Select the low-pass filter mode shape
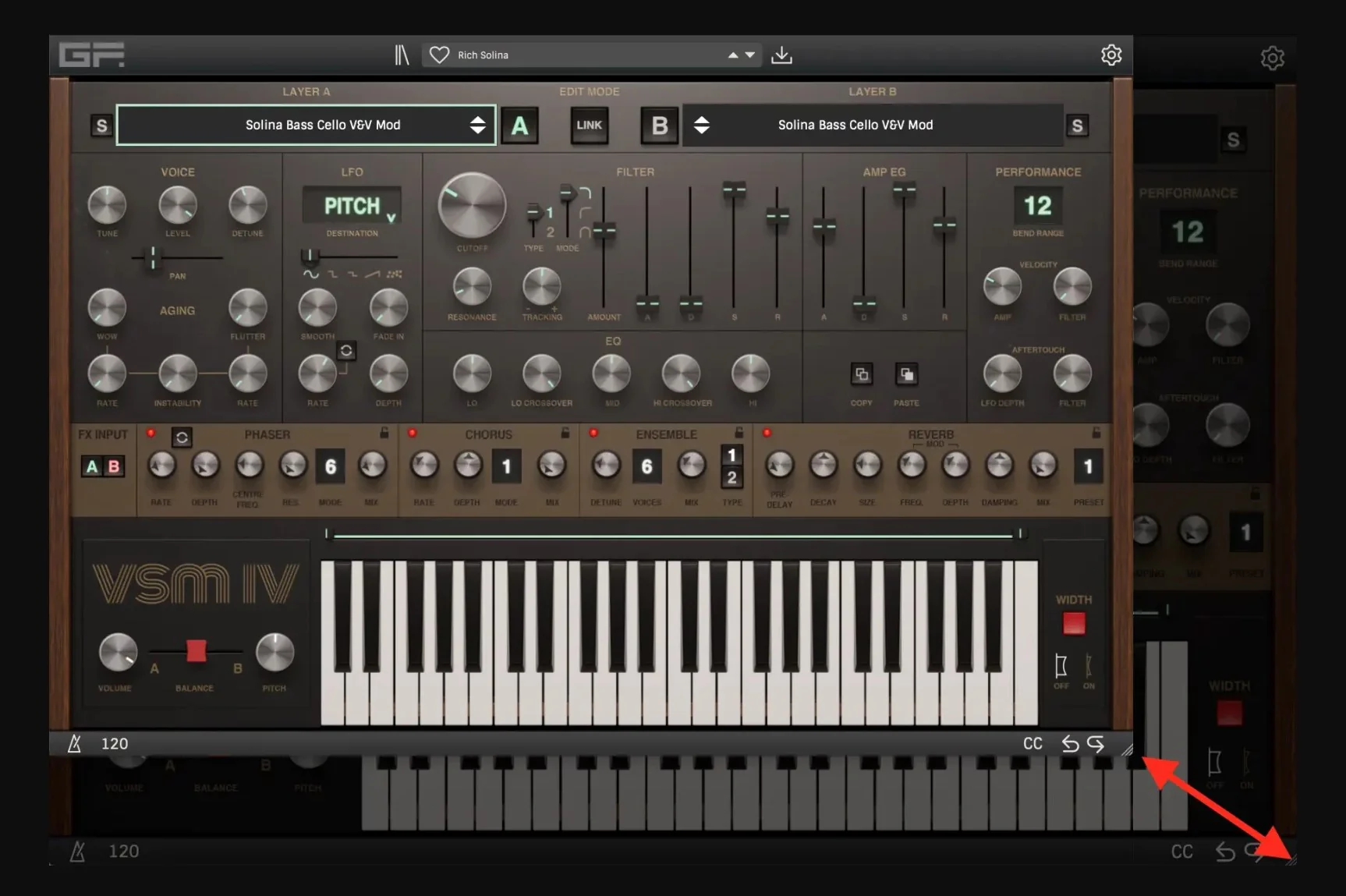This screenshot has width=1346, height=896. [x=585, y=193]
